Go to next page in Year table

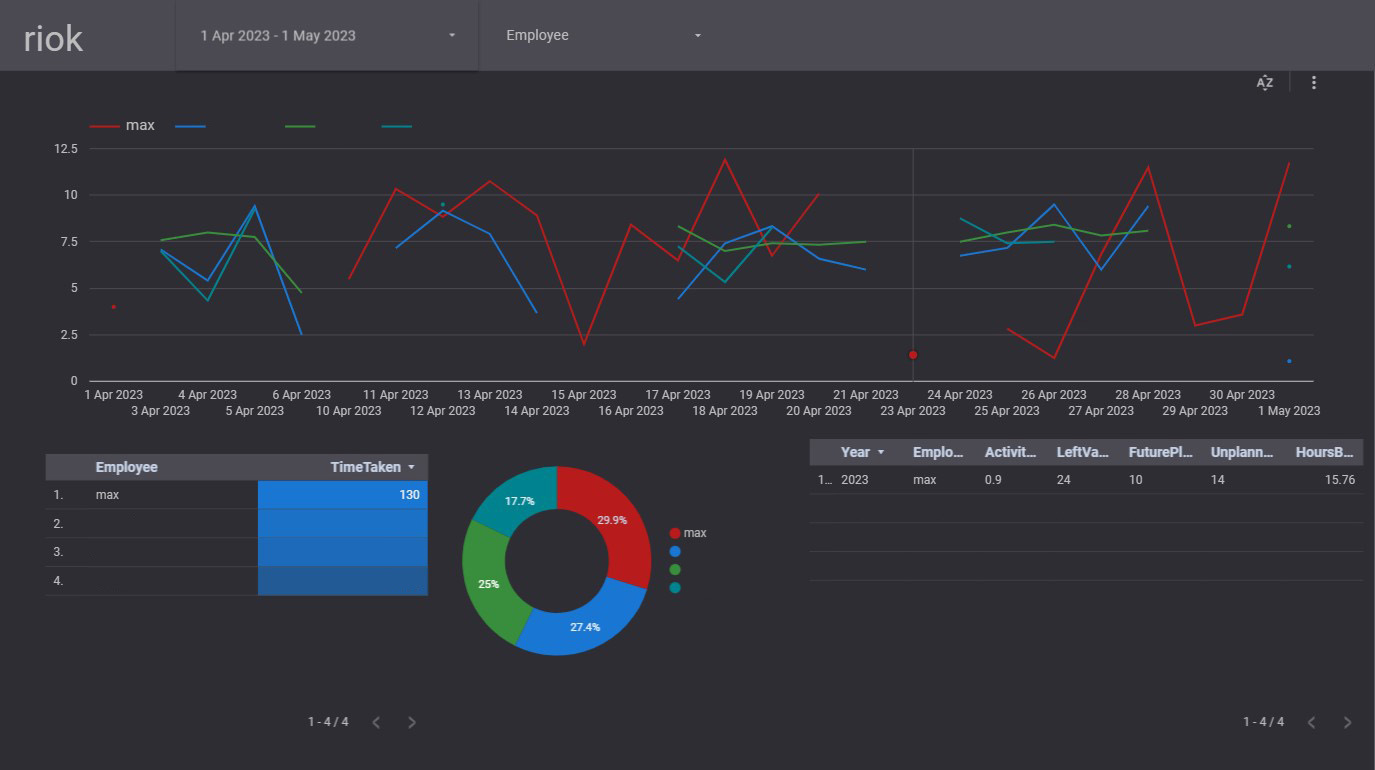click(x=1347, y=722)
